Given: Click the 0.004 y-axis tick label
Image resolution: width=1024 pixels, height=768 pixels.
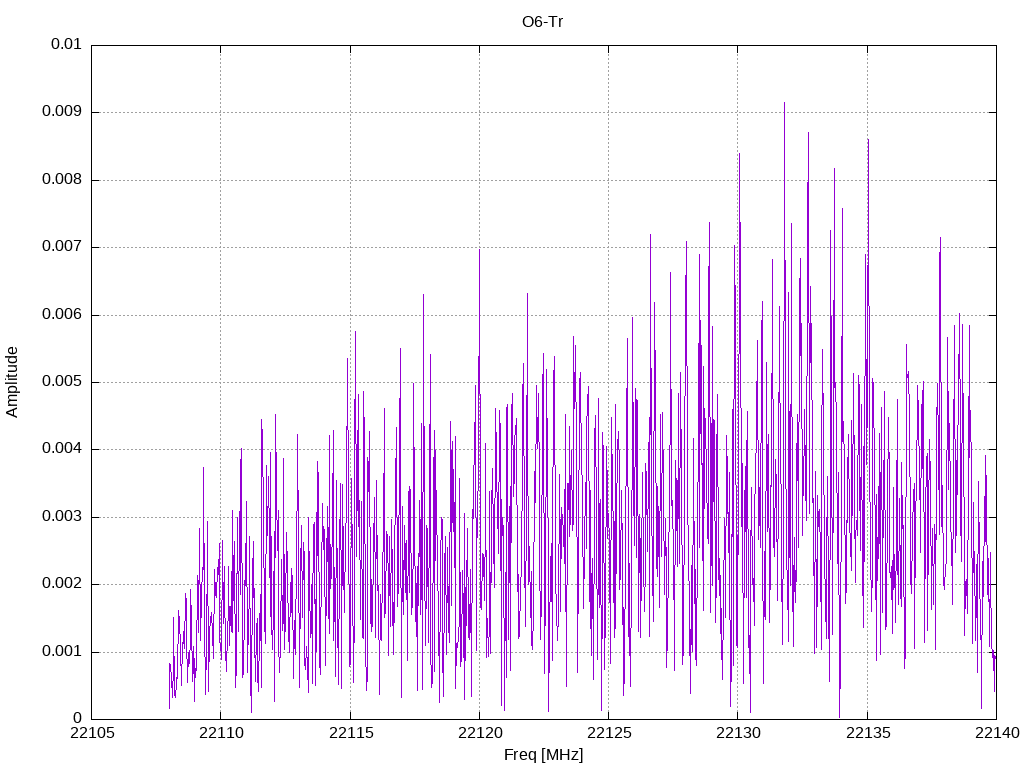Looking at the screenshot, I should [x=62, y=449].
